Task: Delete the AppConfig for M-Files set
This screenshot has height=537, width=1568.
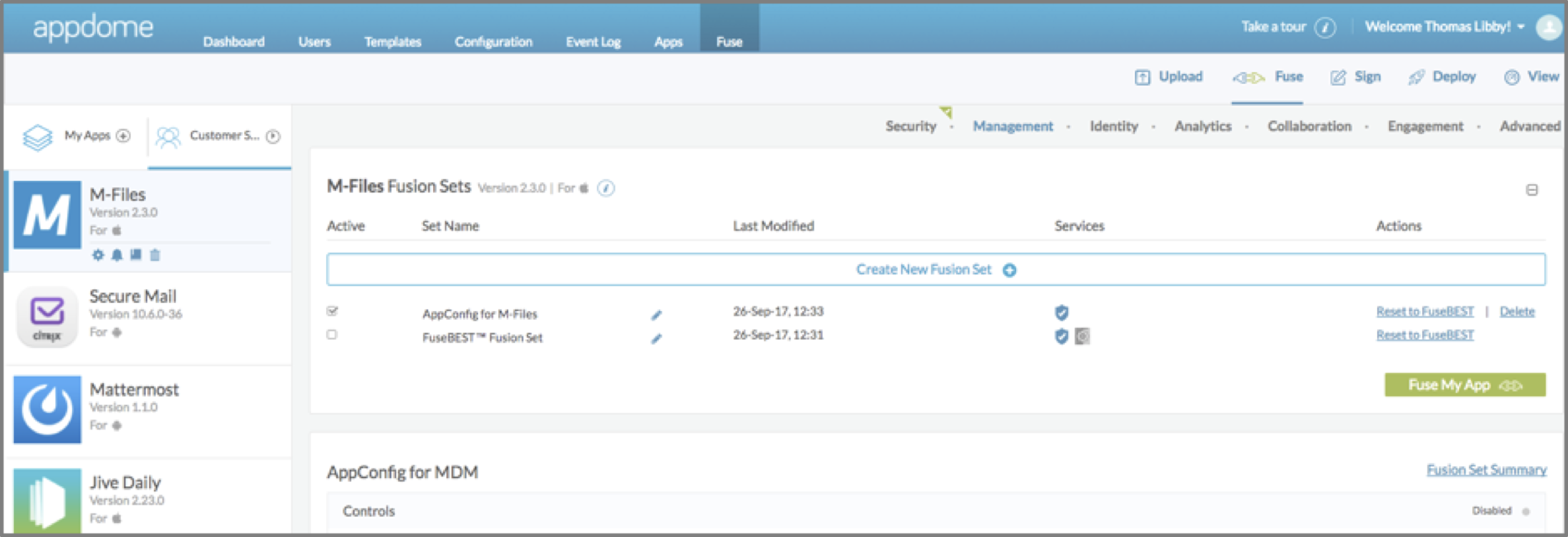Action: pos(1517,312)
